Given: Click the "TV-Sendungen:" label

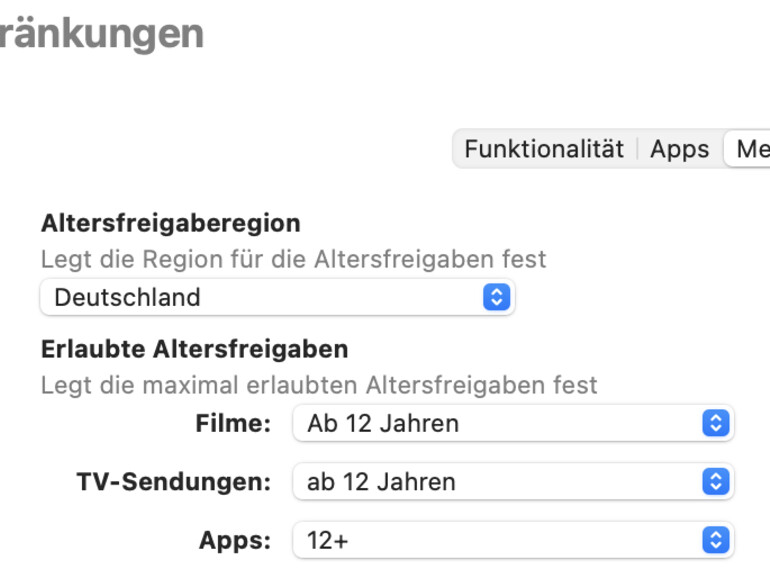Looking at the screenshot, I should [x=174, y=482].
